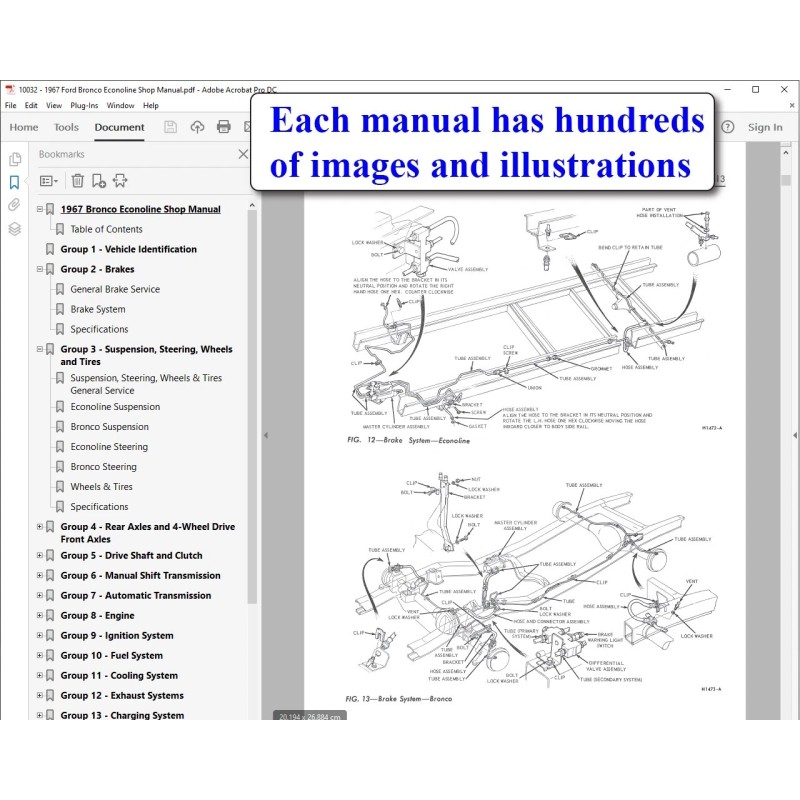
Task: Open bookmark options dropdown menu
Action: pyautogui.click(x=49, y=181)
